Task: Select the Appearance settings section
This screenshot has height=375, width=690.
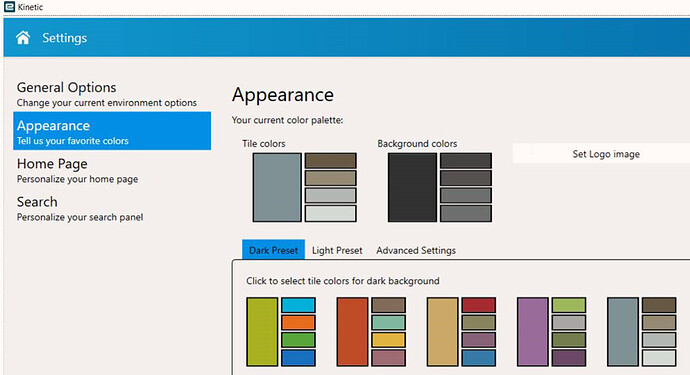Action: pyautogui.click(x=112, y=131)
